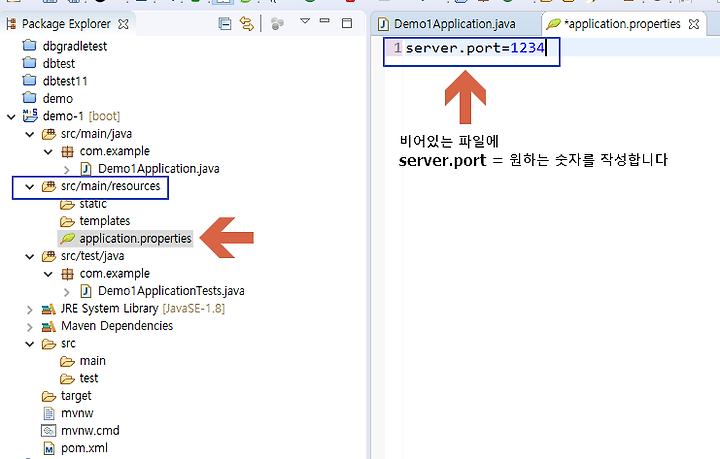Click the dbtest11 project folder icon
The height and width of the screenshot is (459, 720).
point(29,80)
